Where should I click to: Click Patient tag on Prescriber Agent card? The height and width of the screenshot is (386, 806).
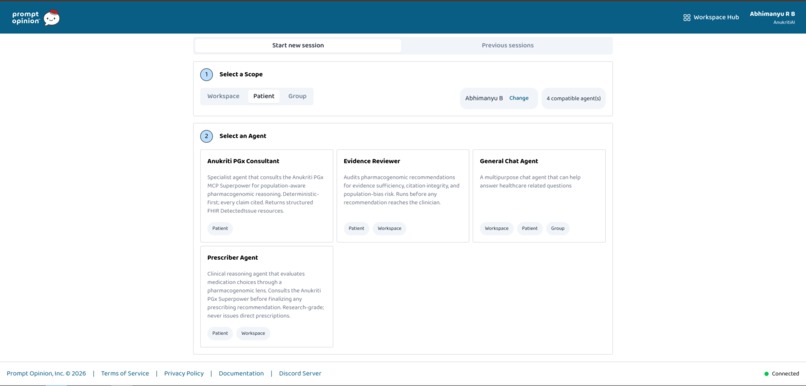[x=220, y=334]
